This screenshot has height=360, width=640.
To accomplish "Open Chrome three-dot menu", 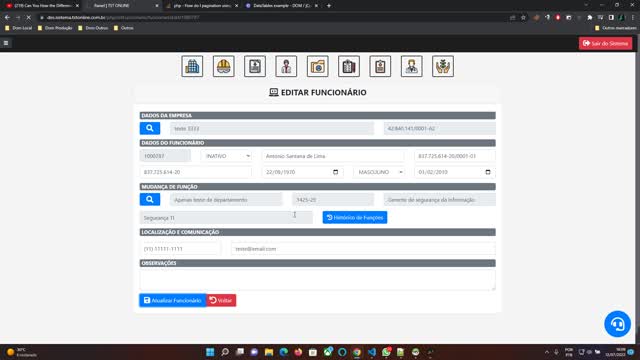I will 633,18.
